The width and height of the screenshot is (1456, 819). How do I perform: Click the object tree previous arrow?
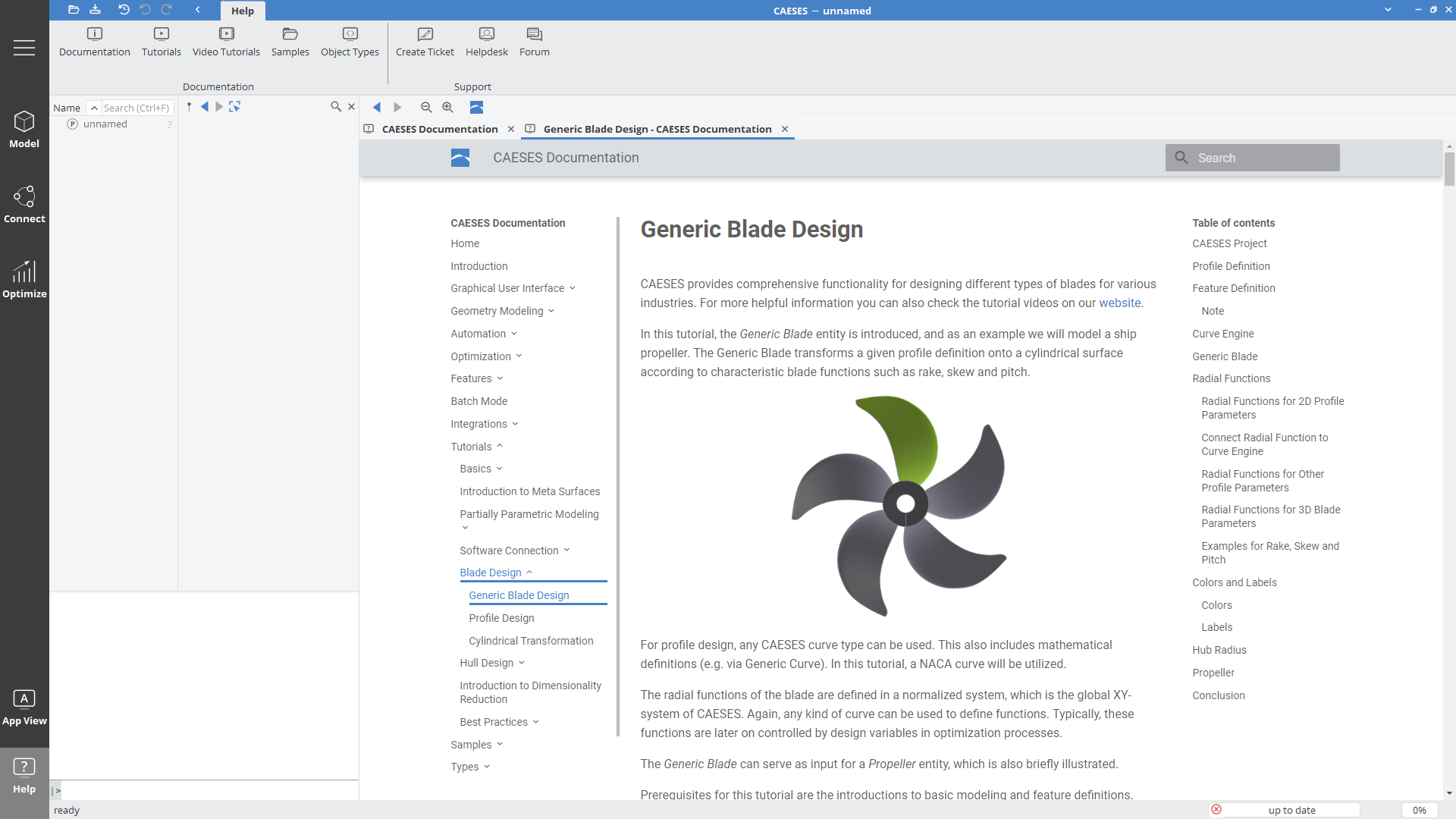pos(205,107)
